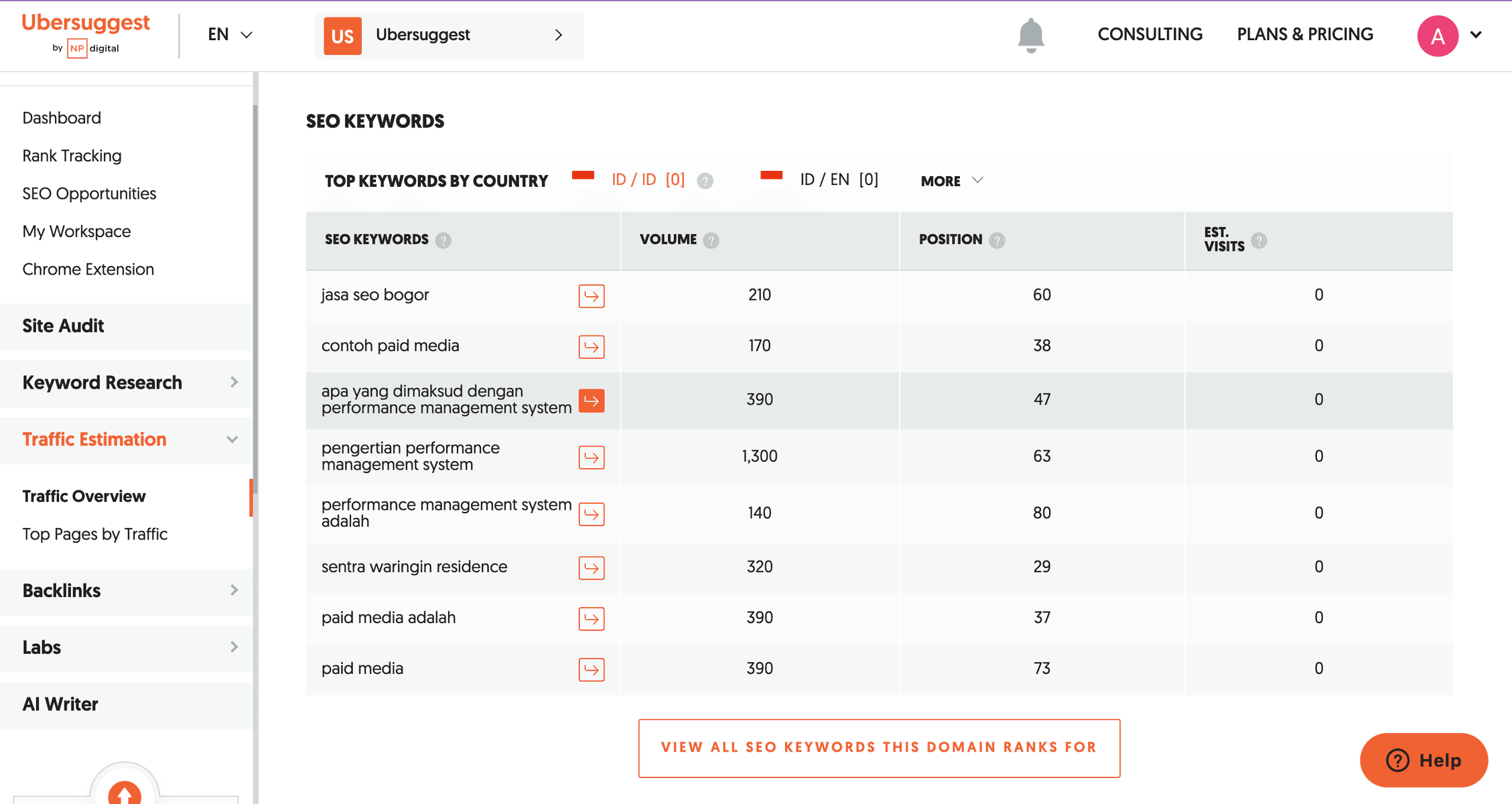
Task: Click the pink account avatar 'A'
Action: coord(1438,36)
